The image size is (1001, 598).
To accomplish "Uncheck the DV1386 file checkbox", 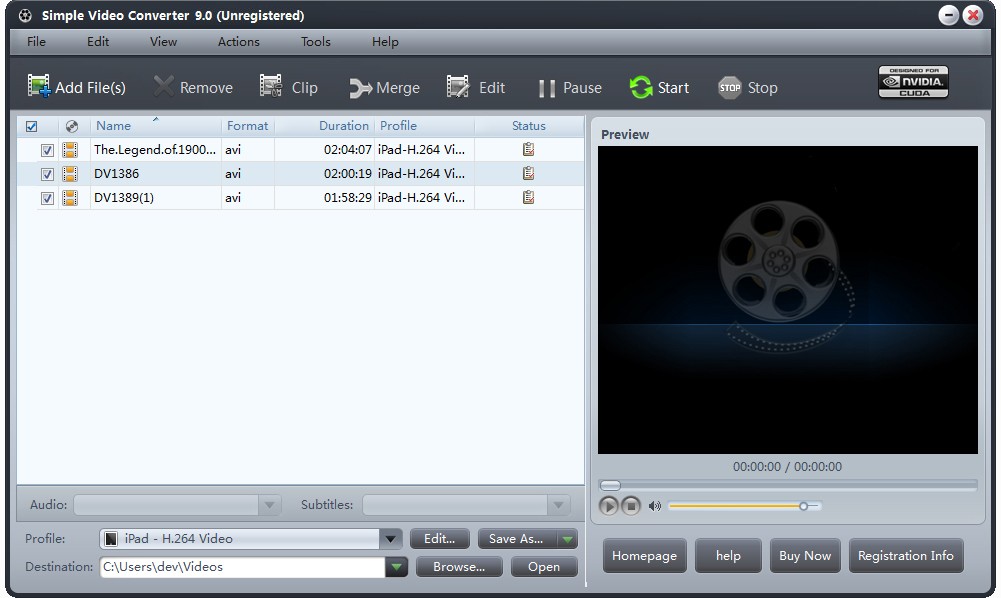I will tap(47, 174).
